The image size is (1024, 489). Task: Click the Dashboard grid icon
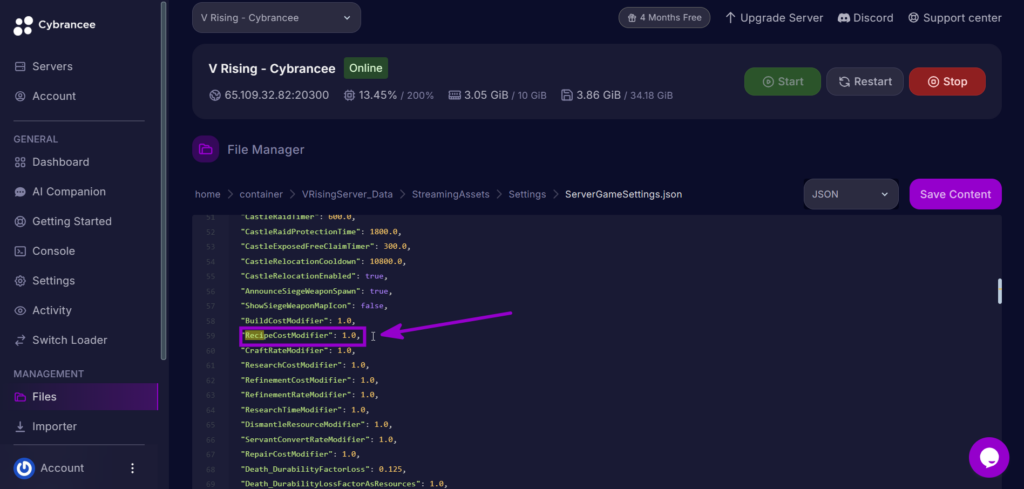coord(20,162)
